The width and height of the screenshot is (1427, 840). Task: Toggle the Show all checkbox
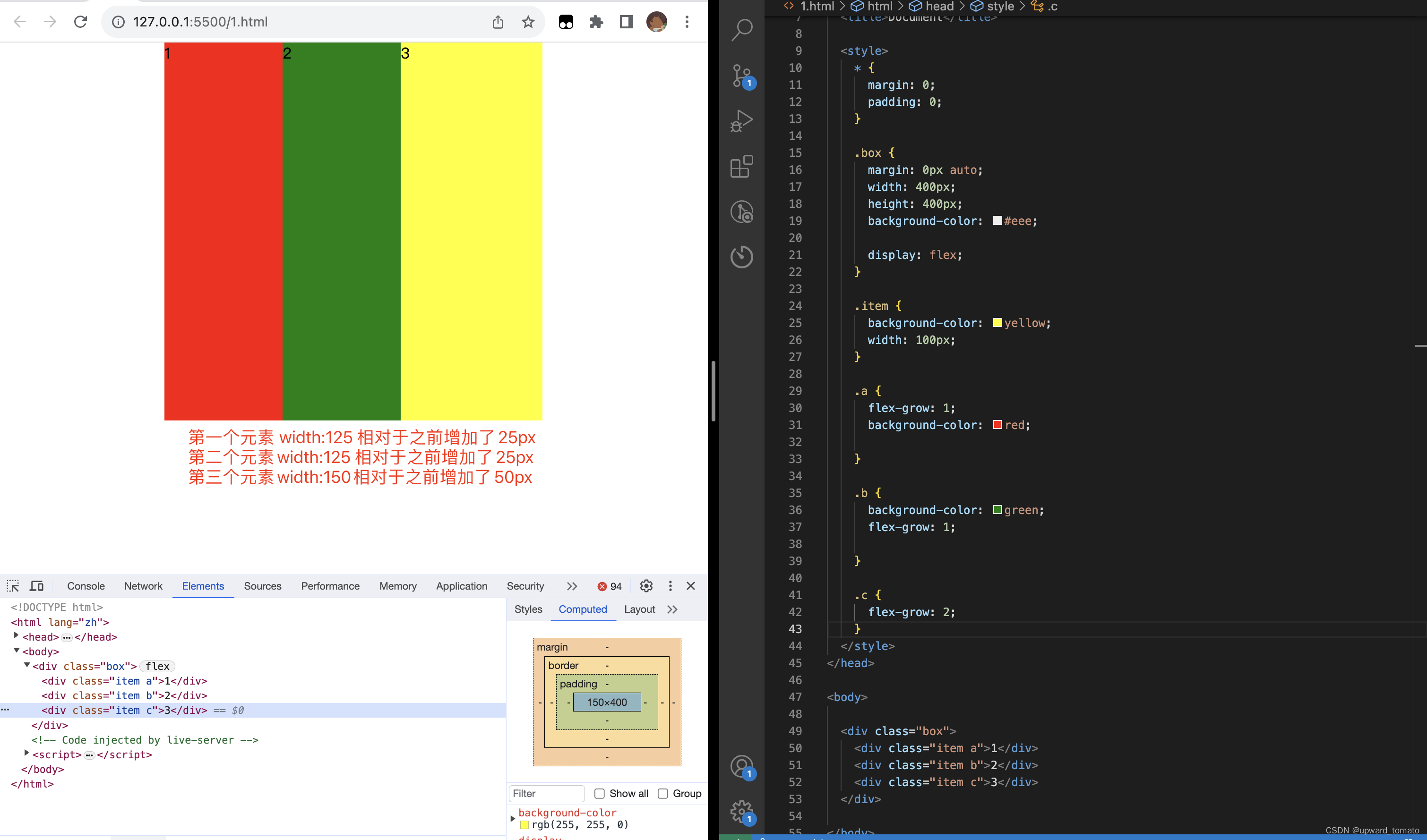pyautogui.click(x=599, y=794)
